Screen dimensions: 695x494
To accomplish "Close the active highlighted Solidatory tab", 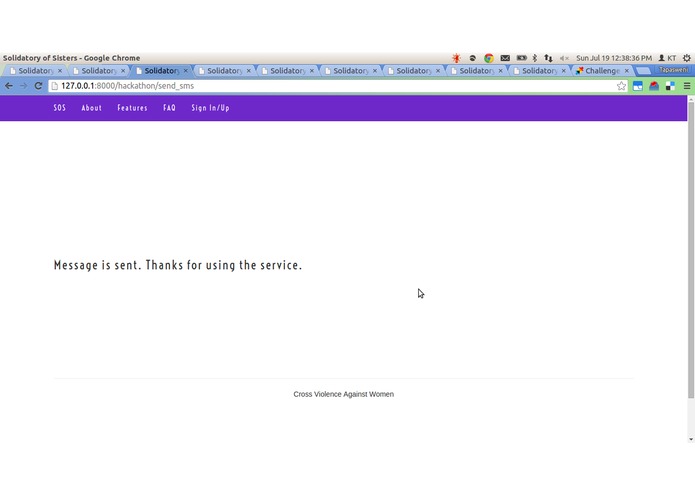I will 186,70.
